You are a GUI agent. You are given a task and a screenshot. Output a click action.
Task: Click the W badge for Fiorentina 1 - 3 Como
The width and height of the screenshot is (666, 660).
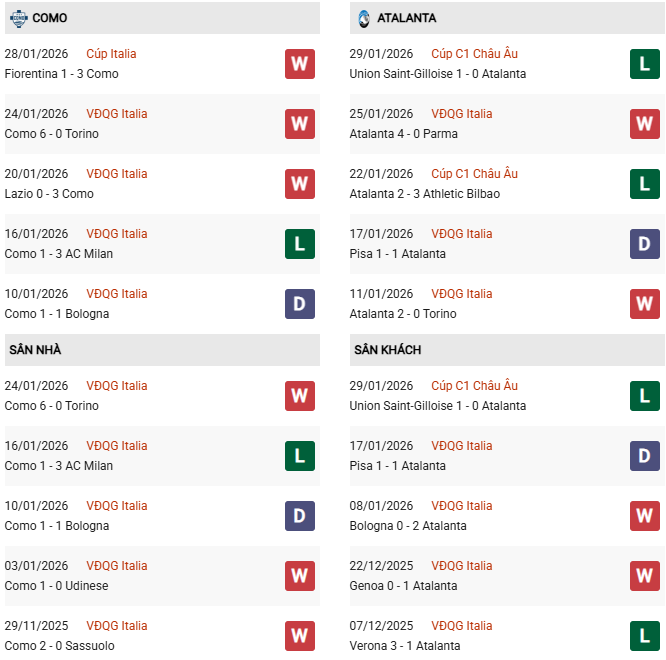pyautogui.click(x=300, y=64)
